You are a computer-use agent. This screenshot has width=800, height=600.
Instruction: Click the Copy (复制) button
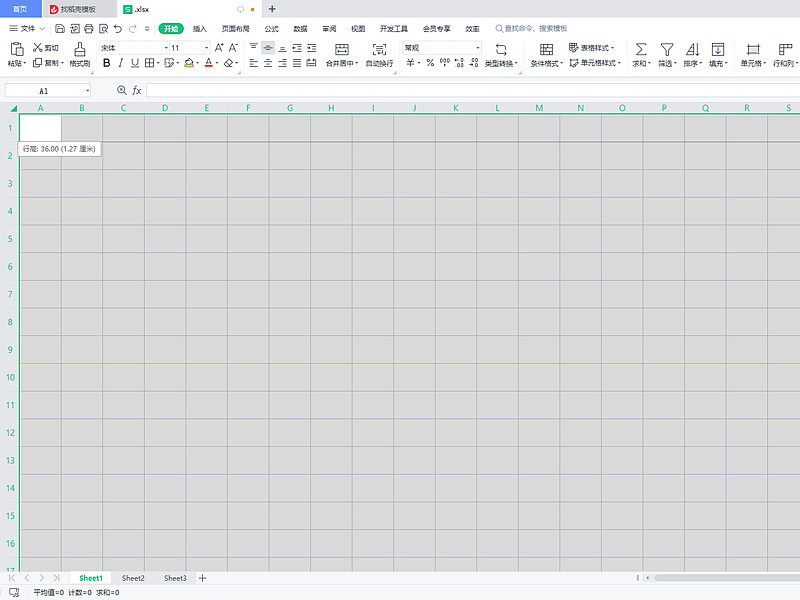point(47,63)
